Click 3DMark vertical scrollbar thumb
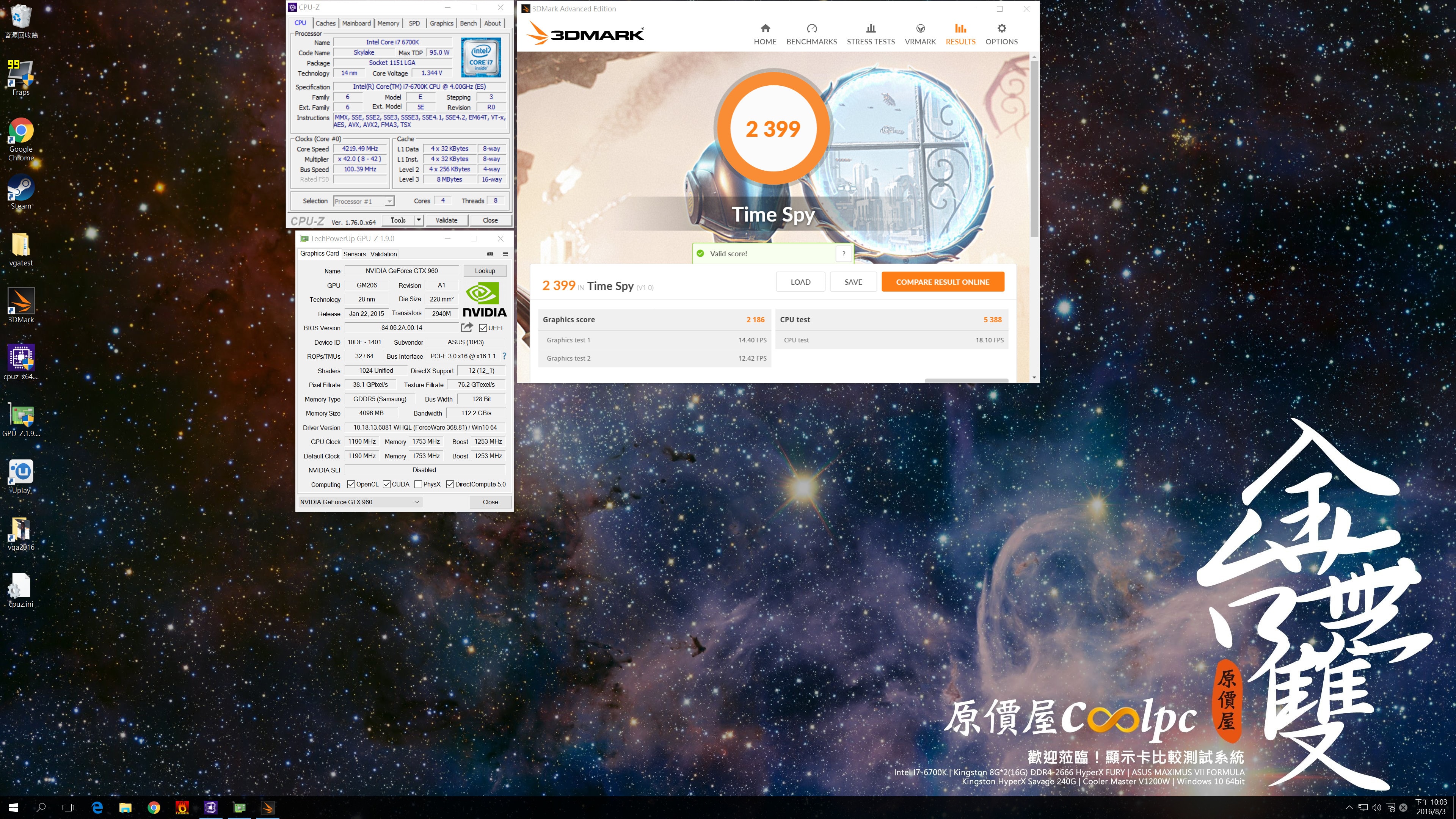 click(x=1034, y=149)
